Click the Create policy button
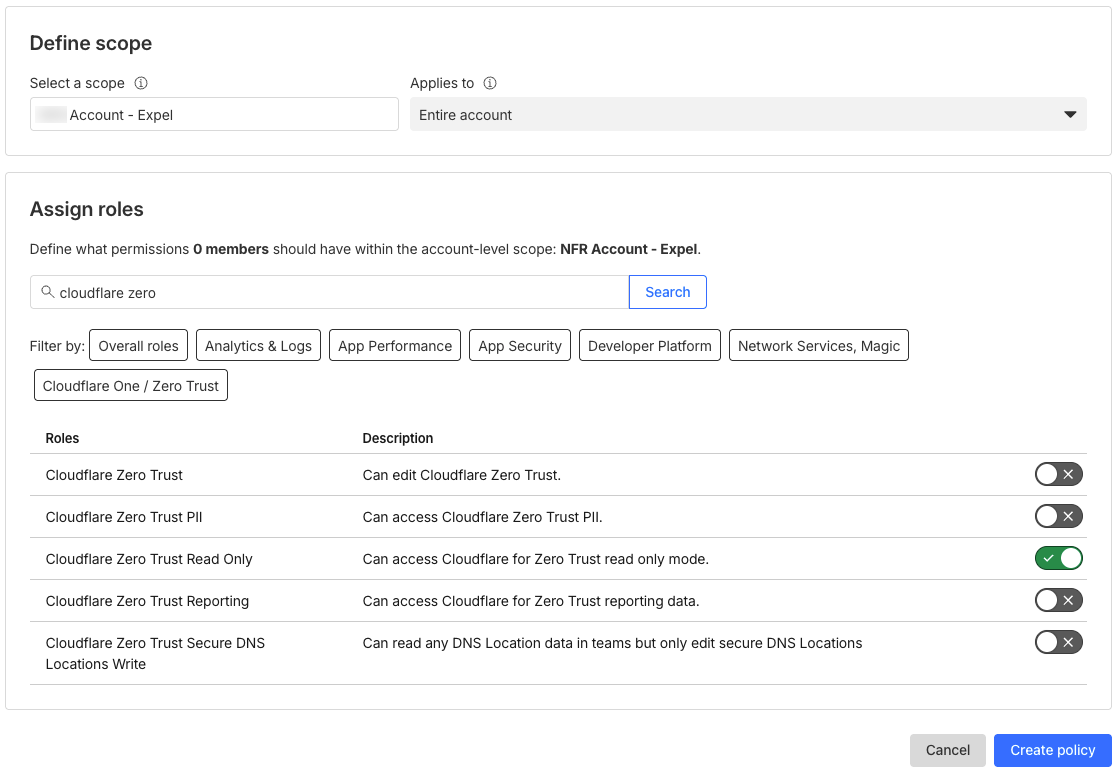This screenshot has height=772, width=1116. [1053, 750]
